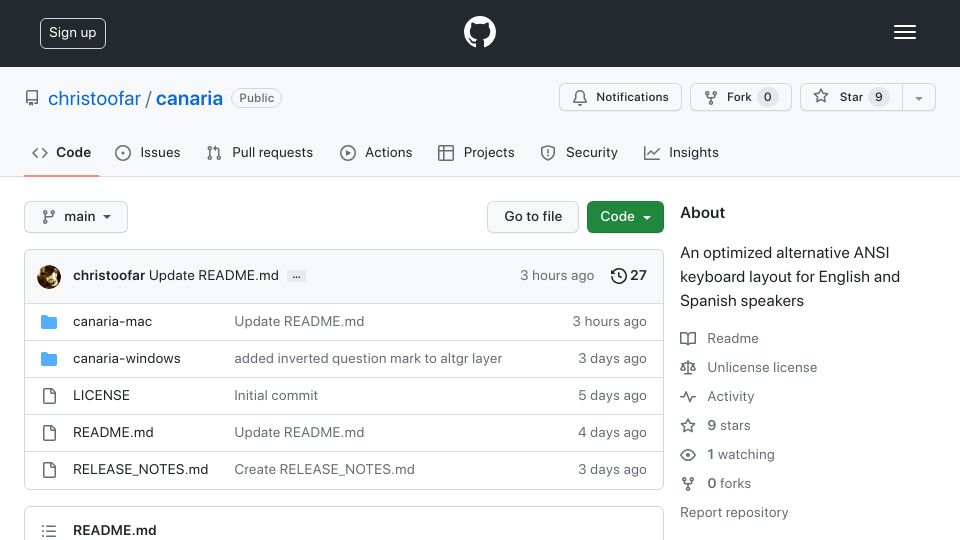Click the watching eye icon
This screenshot has height=540, width=960.
tap(688, 455)
